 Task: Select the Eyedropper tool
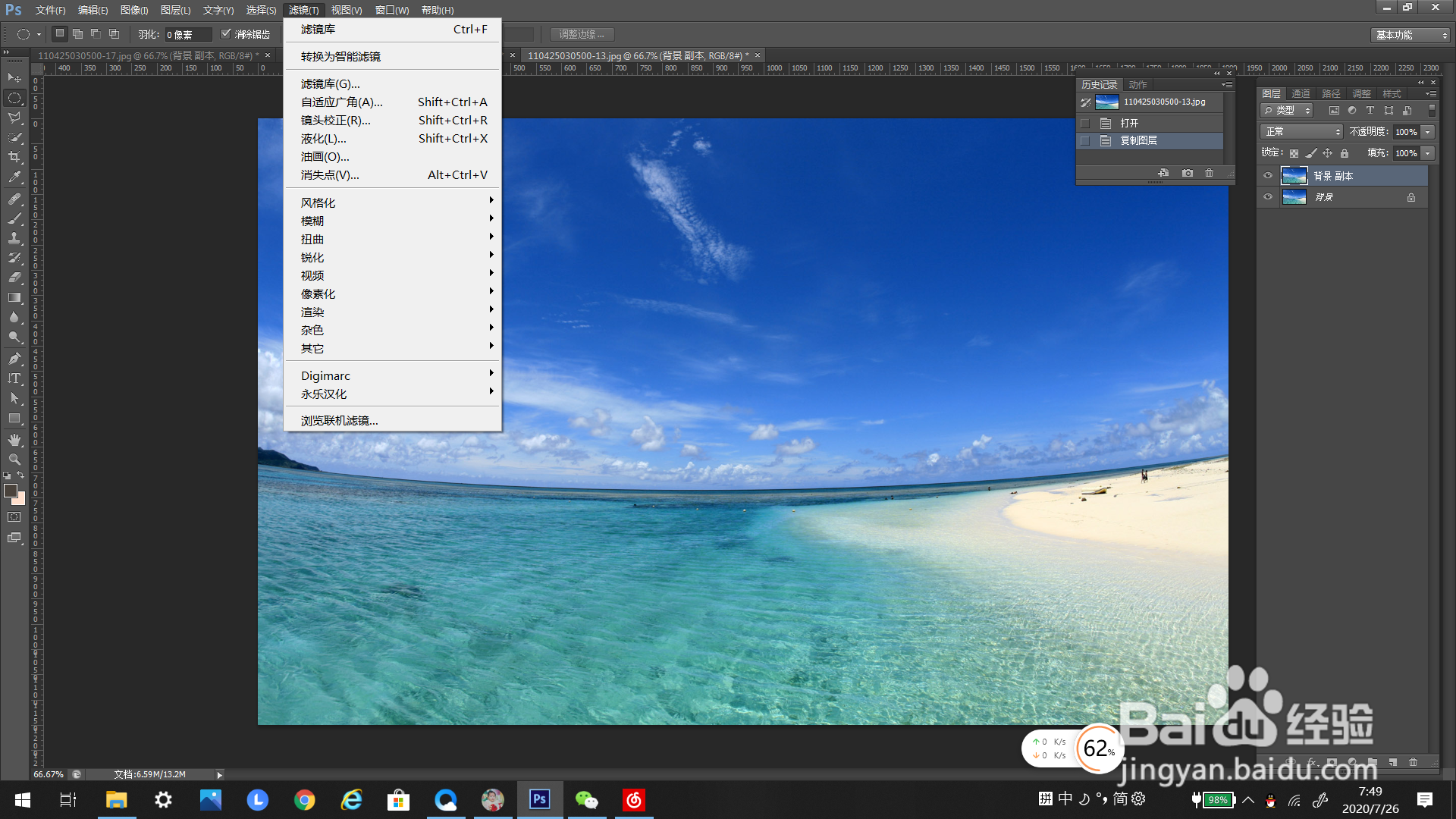point(14,177)
